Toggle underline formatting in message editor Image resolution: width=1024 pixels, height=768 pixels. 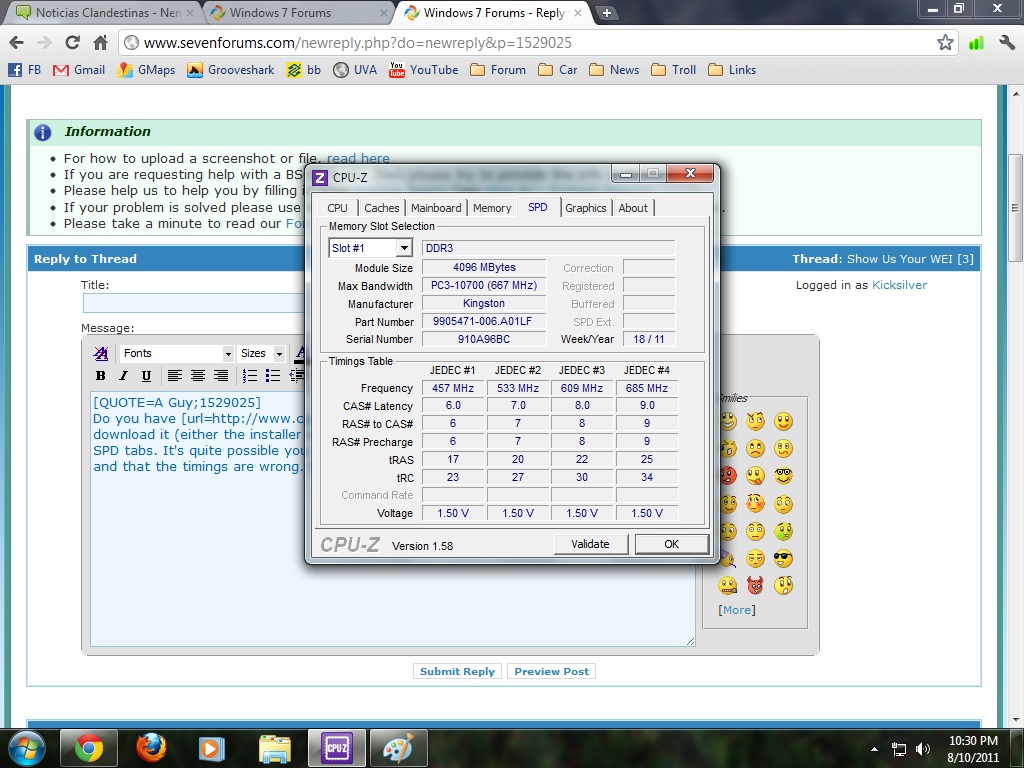[x=146, y=376]
